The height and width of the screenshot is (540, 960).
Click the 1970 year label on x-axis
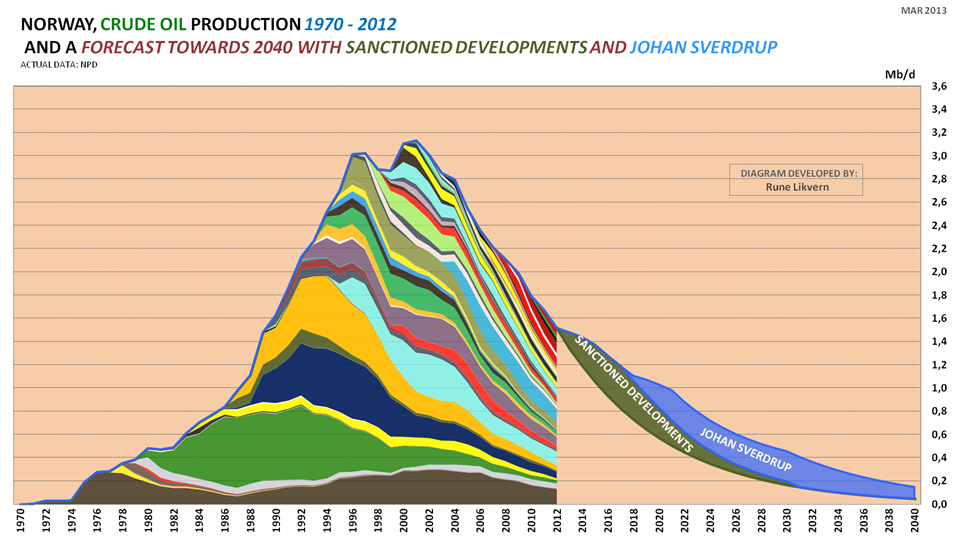(21, 521)
